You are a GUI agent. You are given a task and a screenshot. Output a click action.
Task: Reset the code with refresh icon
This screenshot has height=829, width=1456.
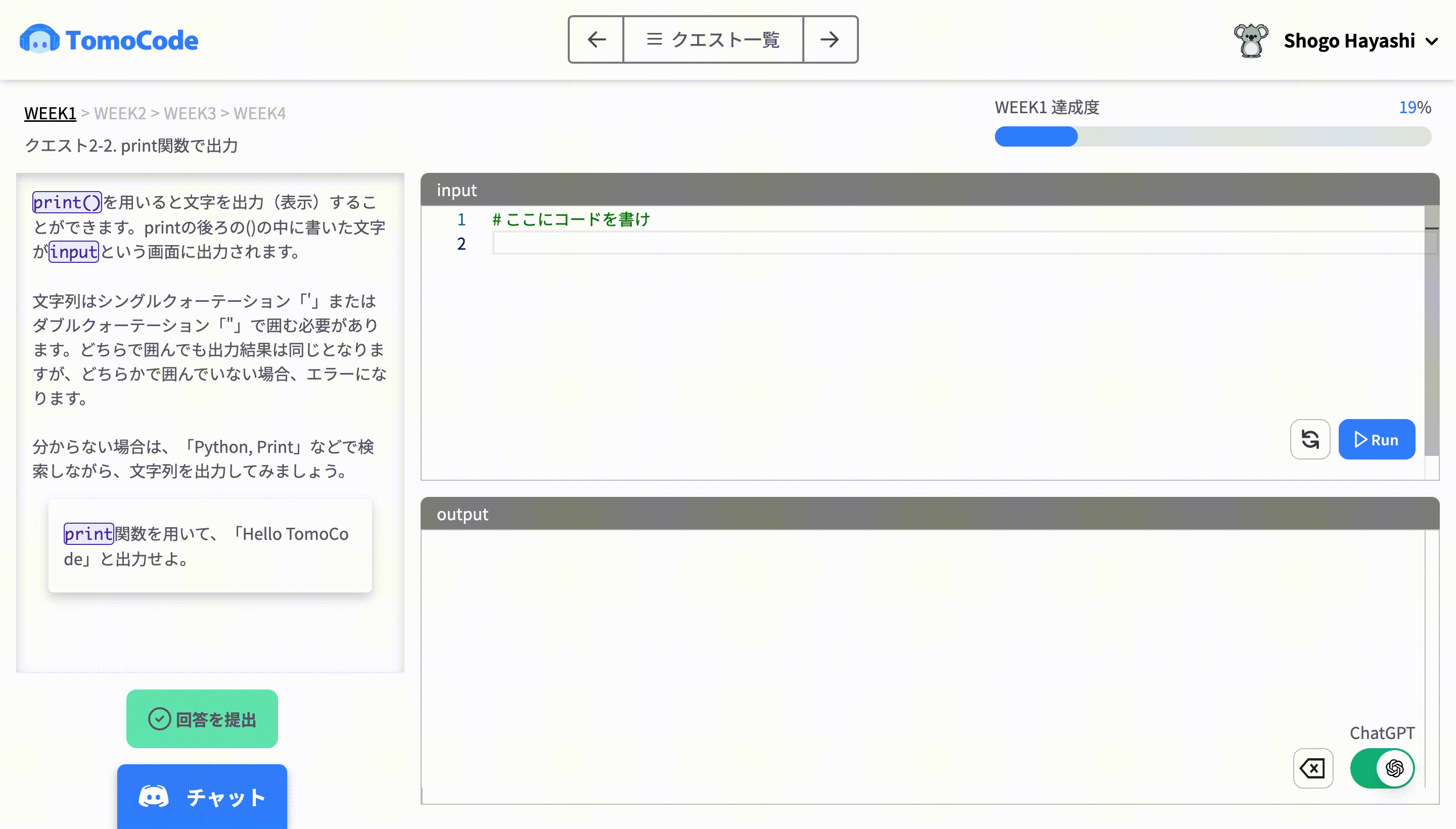[x=1310, y=440]
